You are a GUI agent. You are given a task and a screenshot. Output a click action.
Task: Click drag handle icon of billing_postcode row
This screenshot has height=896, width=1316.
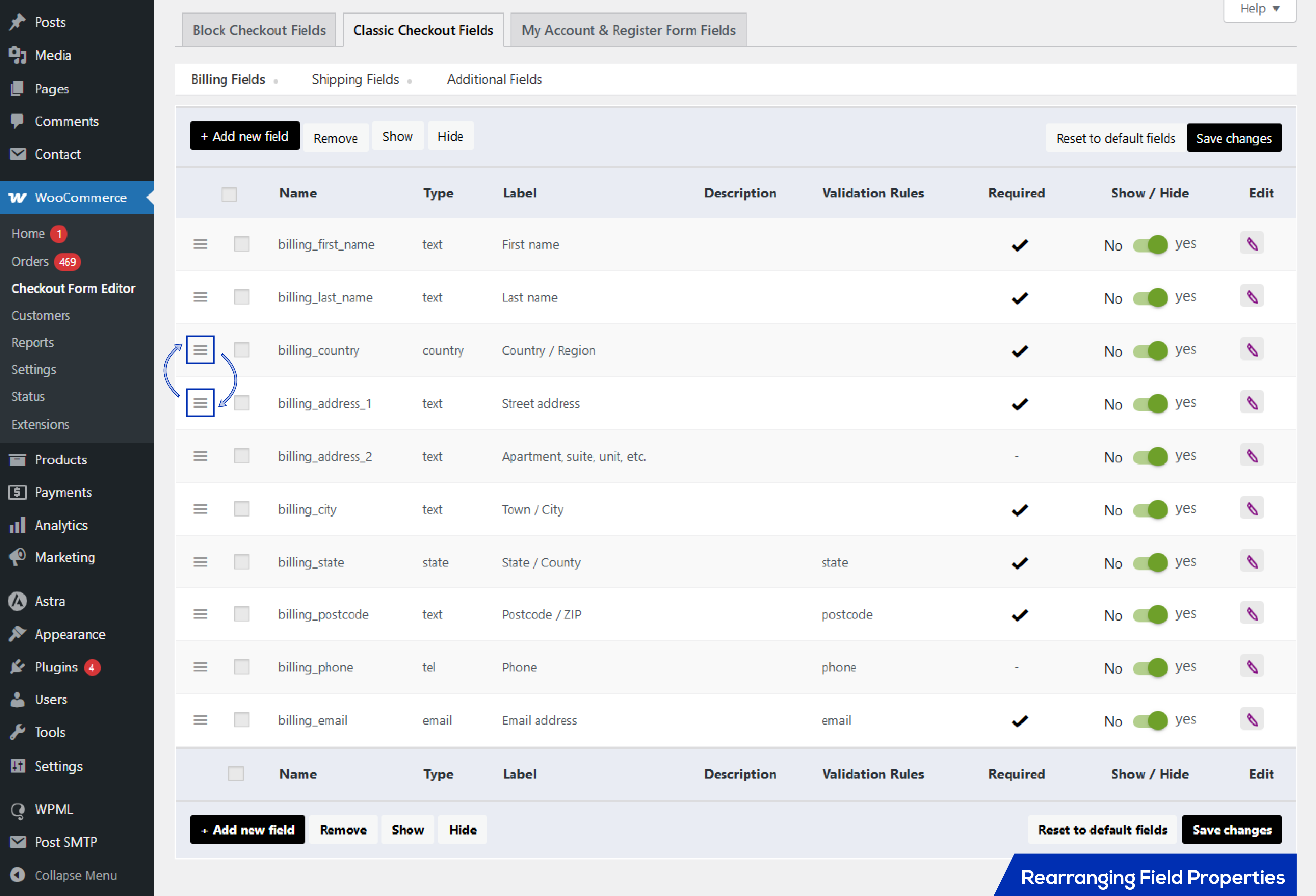pyautogui.click(x=200, y=614)
